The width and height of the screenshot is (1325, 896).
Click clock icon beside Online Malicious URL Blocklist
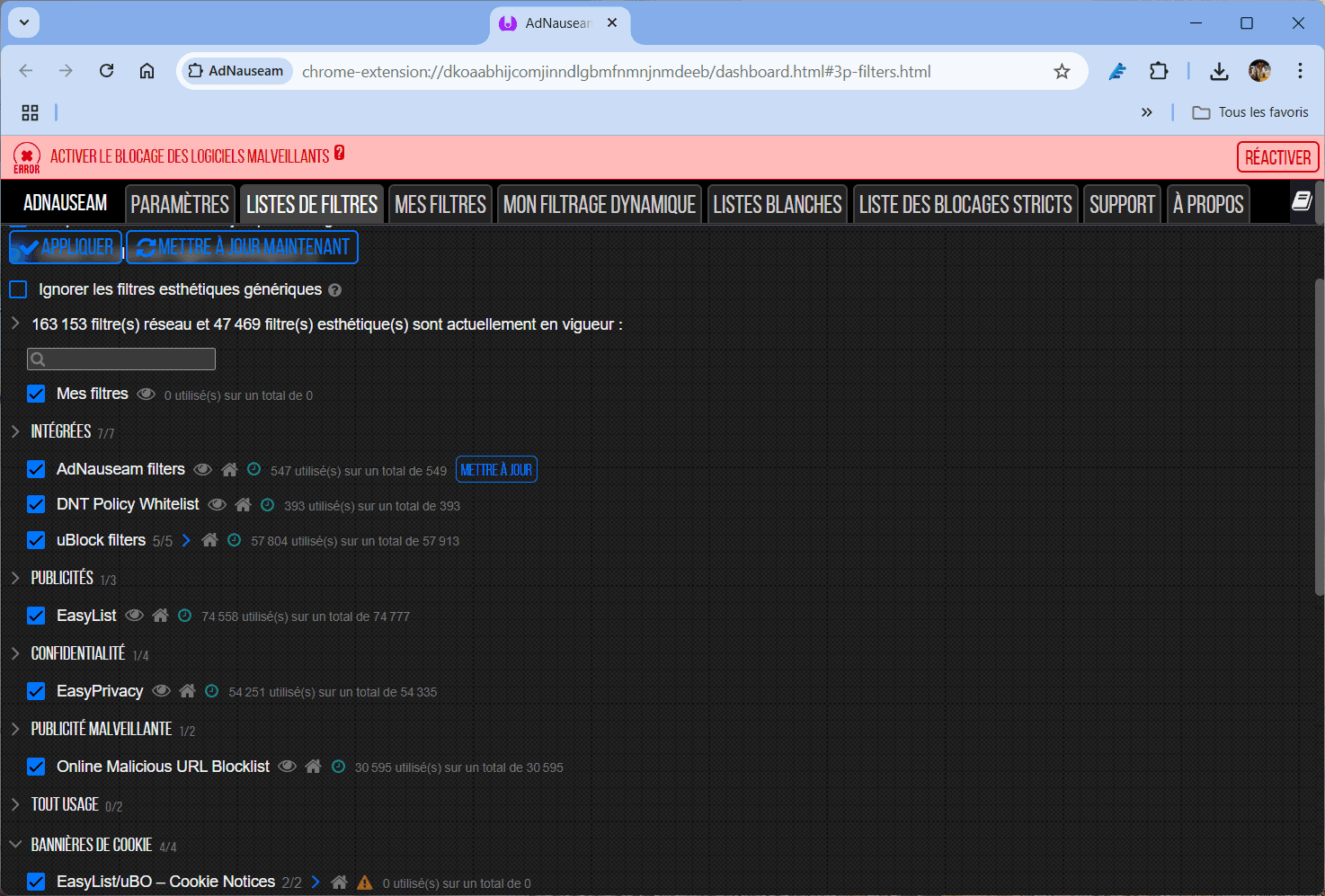click(338, 767)
